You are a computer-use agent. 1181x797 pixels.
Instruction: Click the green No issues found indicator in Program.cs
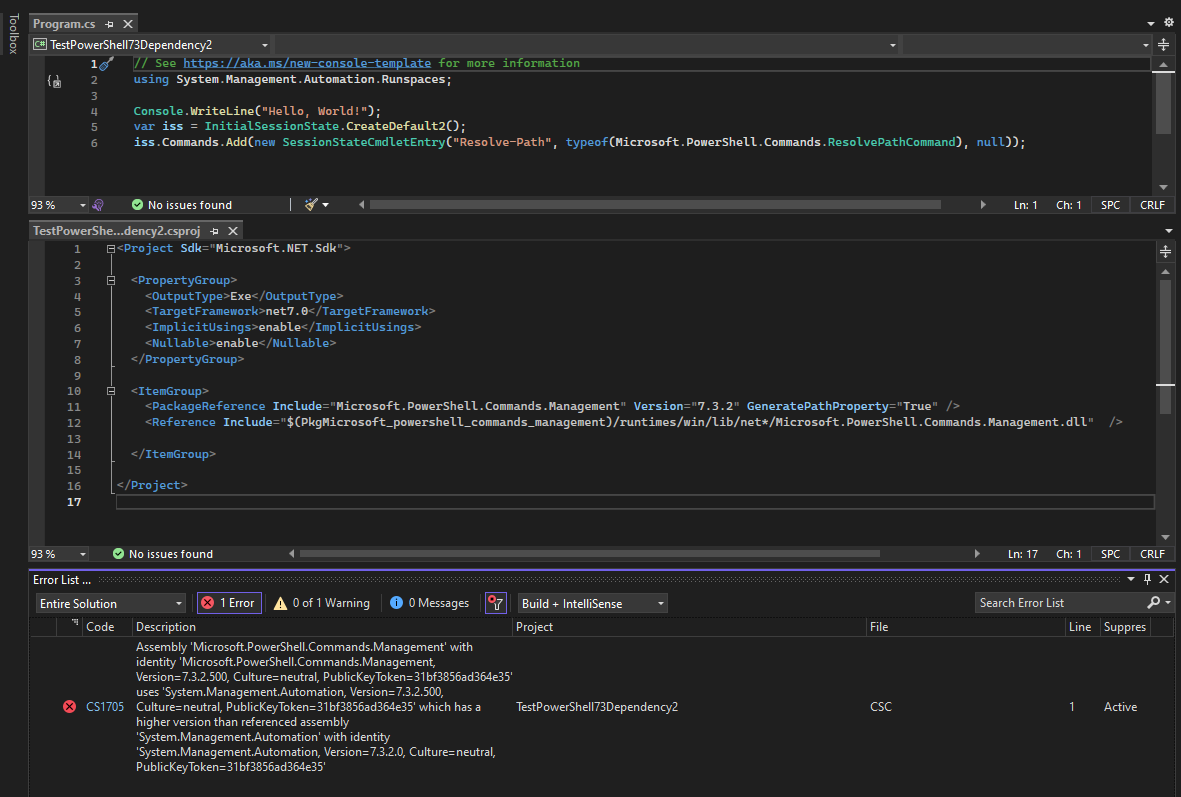click(182, 205)
